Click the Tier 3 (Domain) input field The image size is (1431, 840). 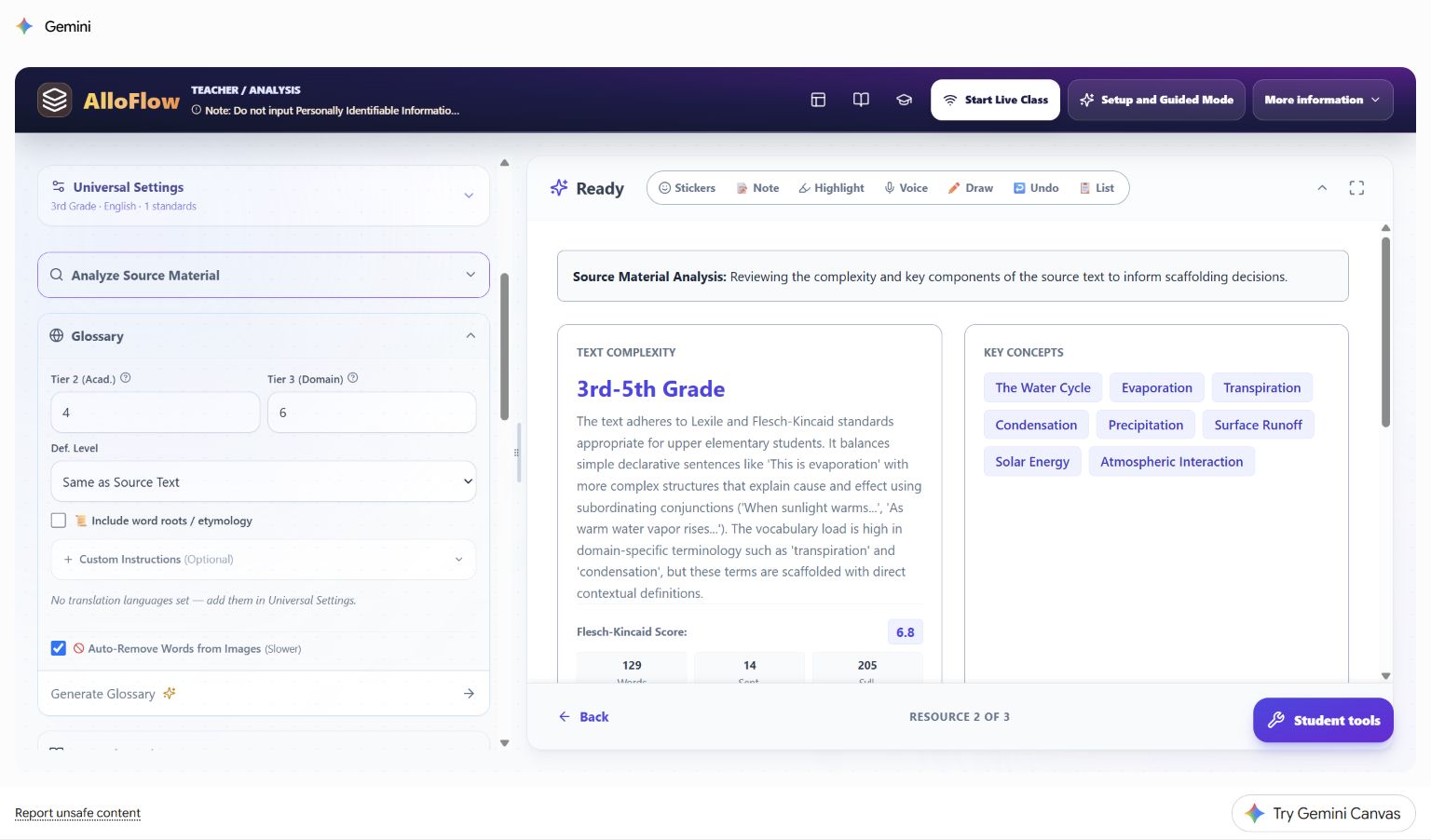pos(372,413)
